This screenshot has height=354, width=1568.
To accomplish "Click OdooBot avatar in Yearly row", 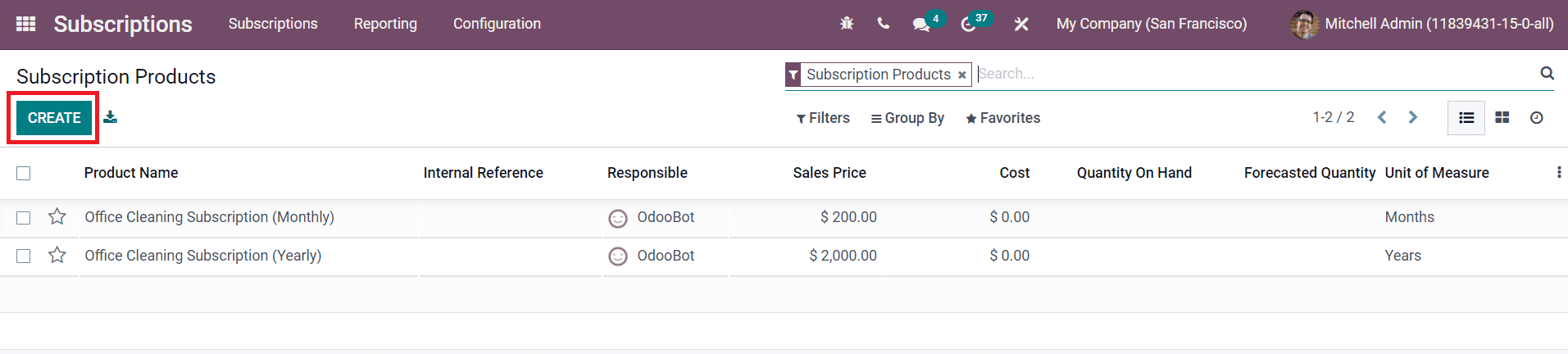I will (618, 256).
